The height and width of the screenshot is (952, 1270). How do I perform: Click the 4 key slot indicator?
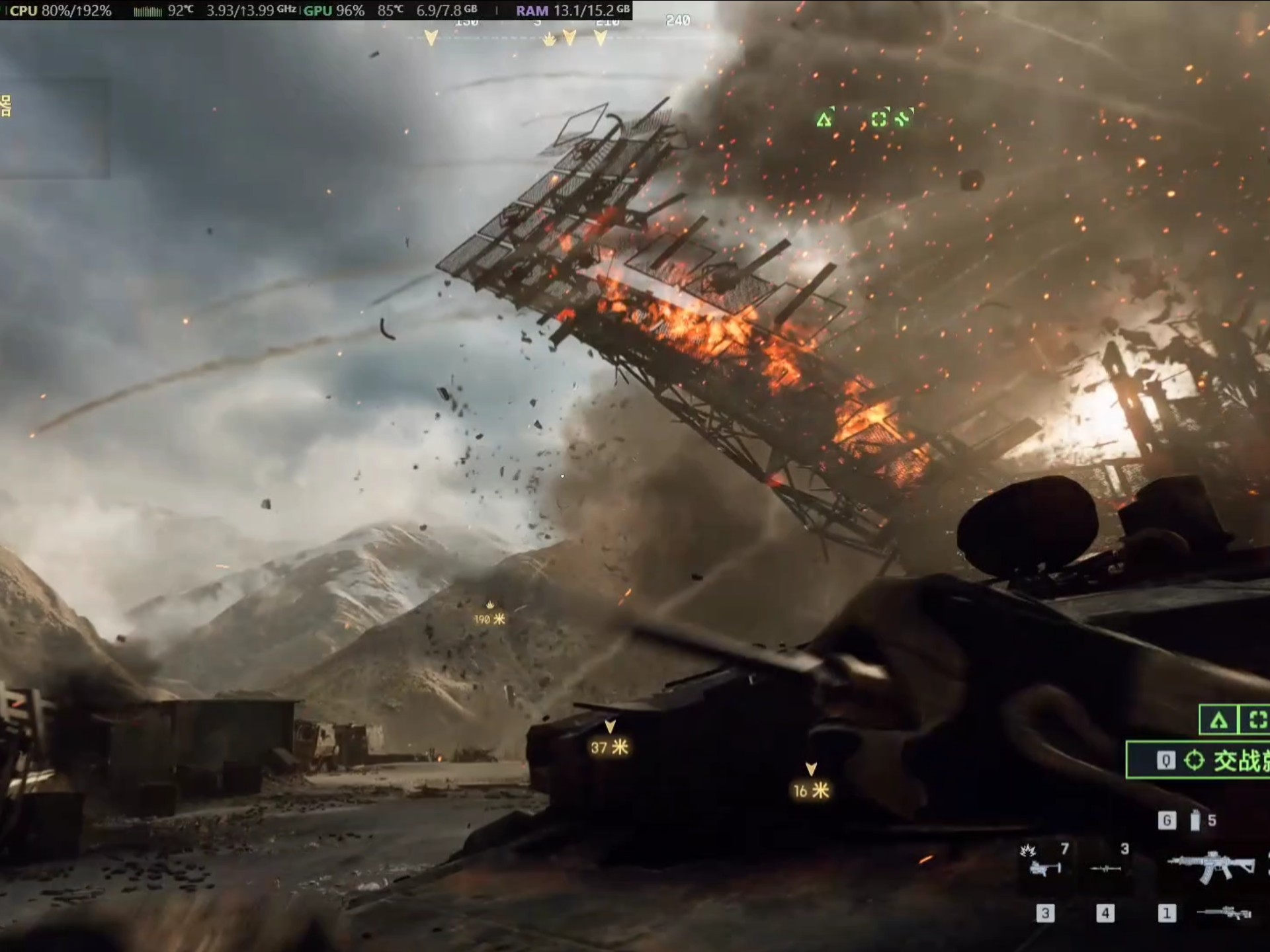click(x=1105, y=914)
